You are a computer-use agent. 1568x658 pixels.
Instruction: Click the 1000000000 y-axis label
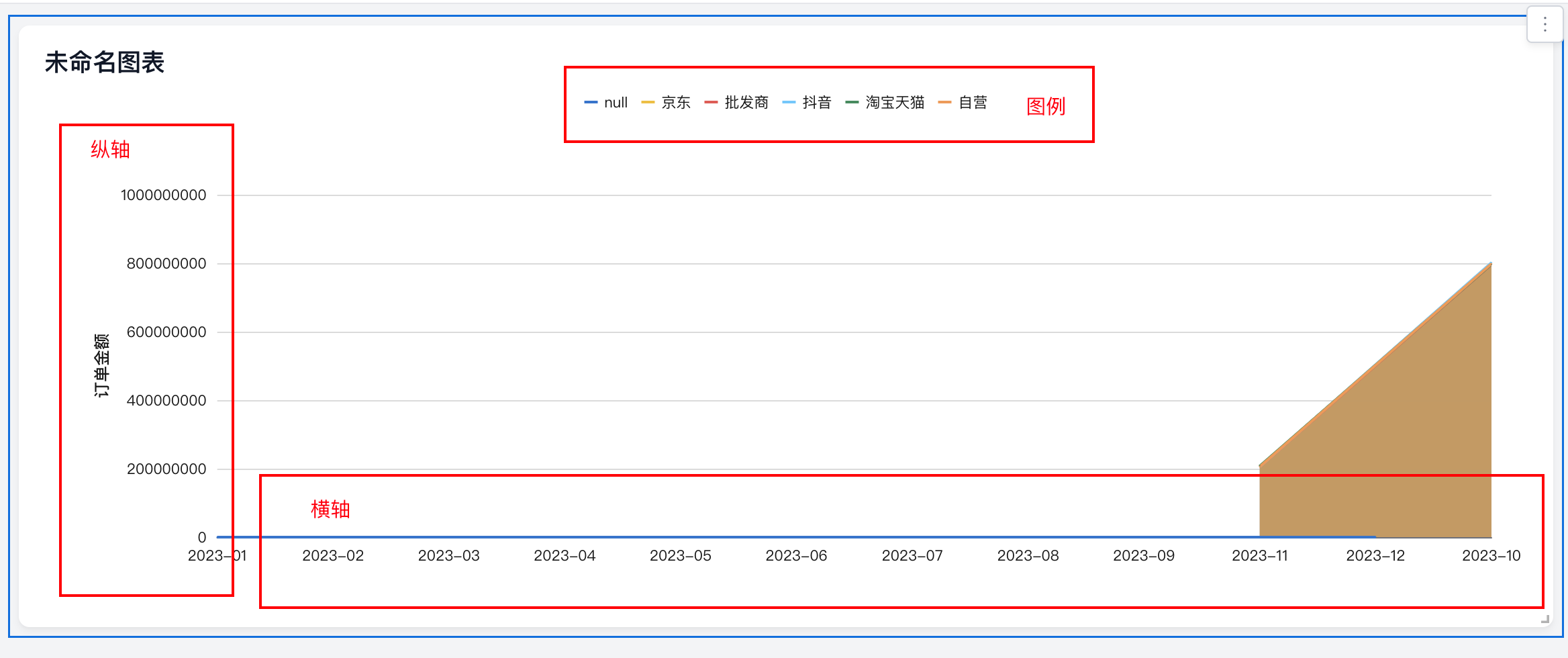point(163,195)
